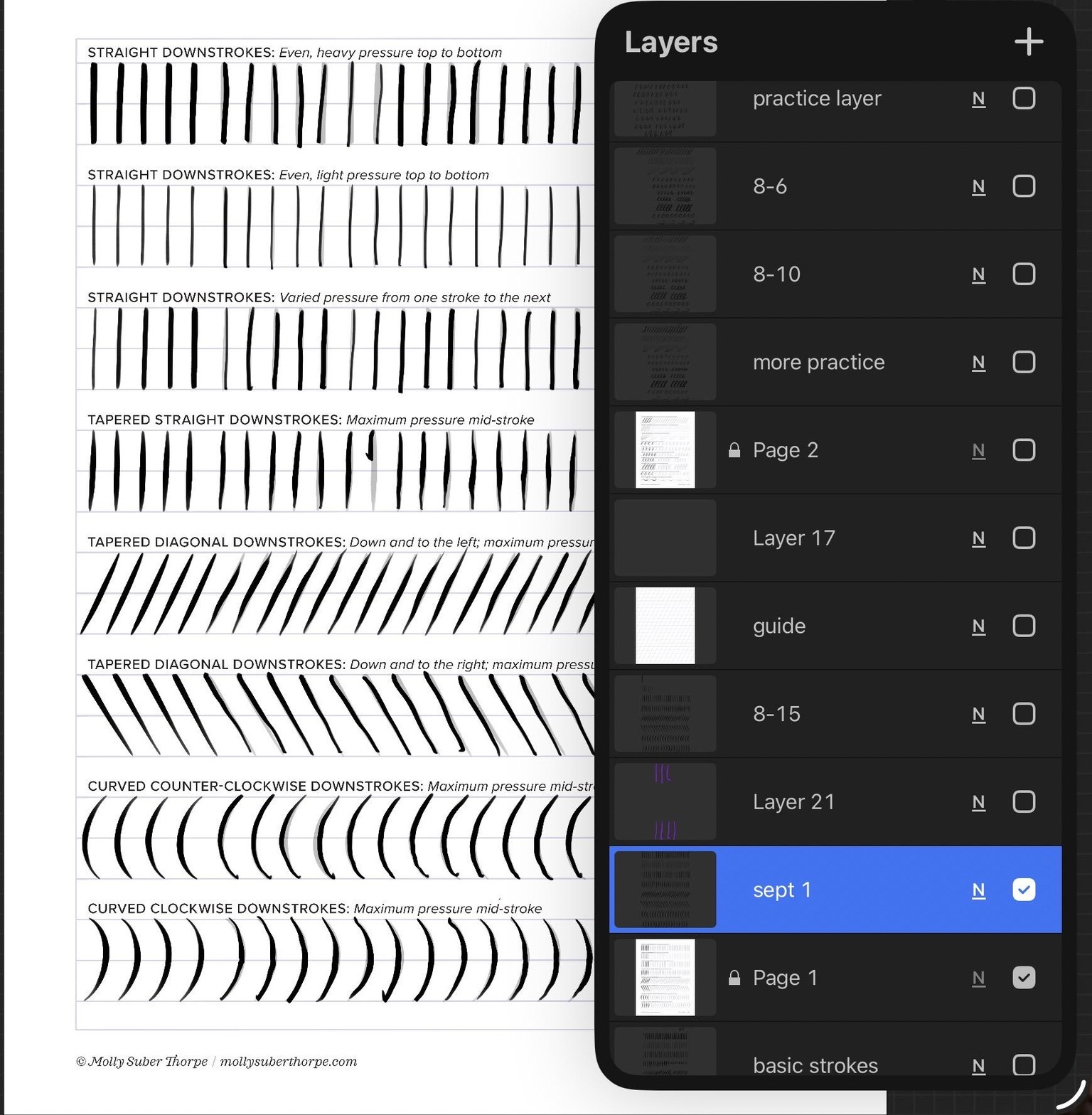Toggle visibility checkbox for 8-10 layer

tap(1024, 274)
